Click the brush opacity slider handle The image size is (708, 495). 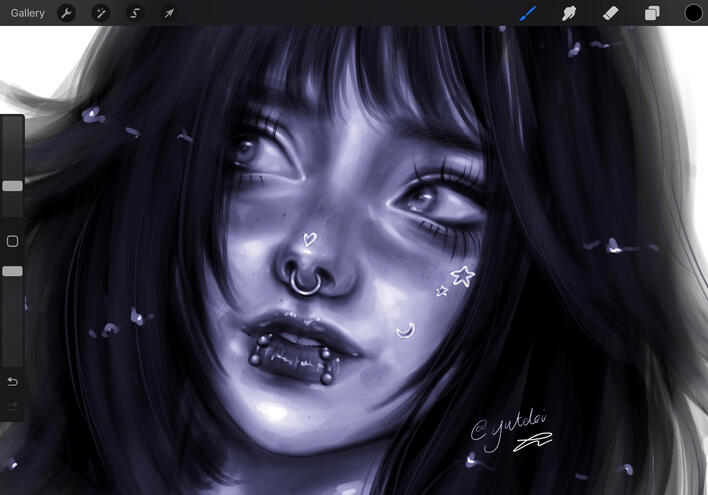click(12, 271)
